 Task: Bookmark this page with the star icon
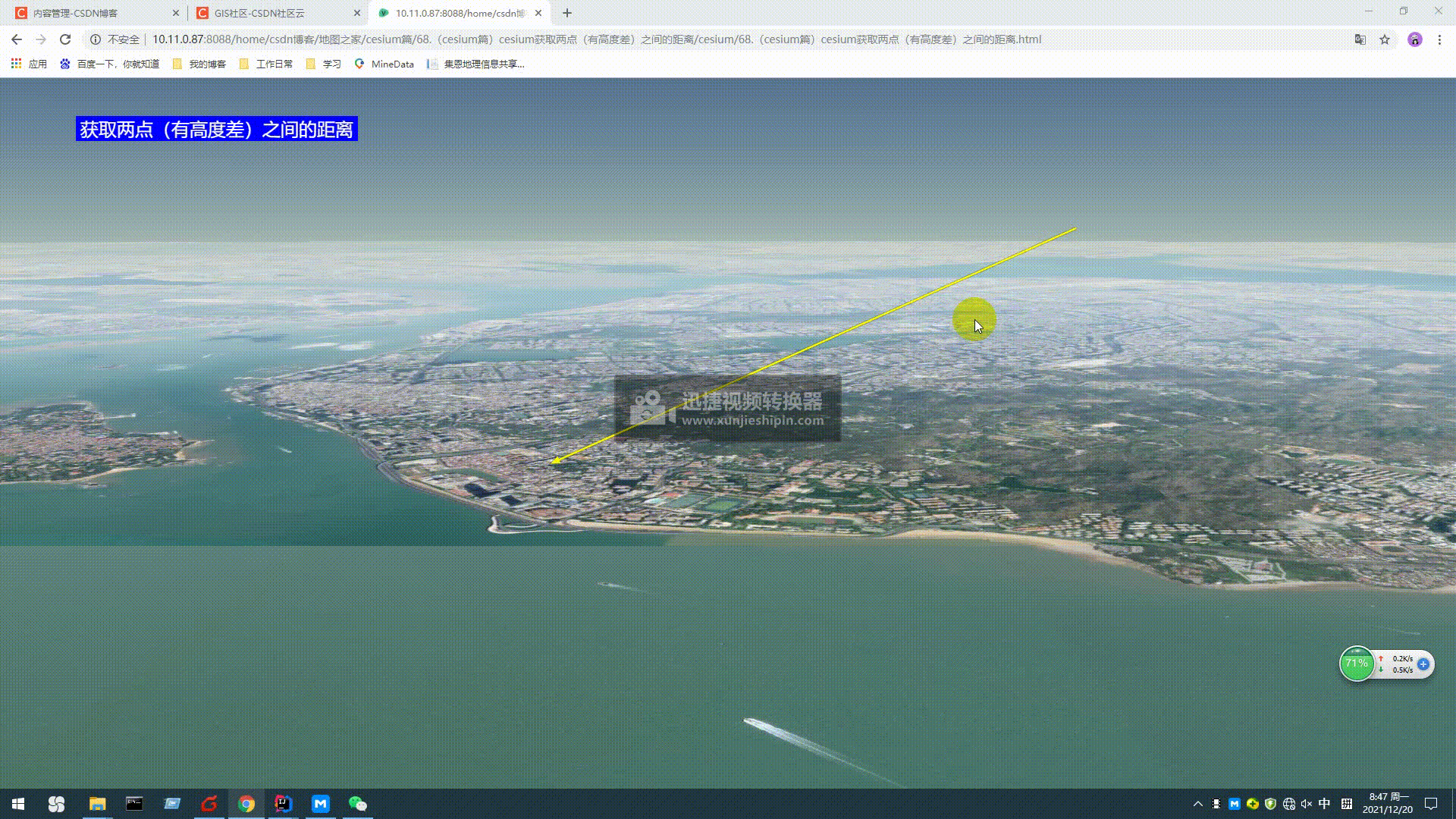click(x=1385, y=39)
